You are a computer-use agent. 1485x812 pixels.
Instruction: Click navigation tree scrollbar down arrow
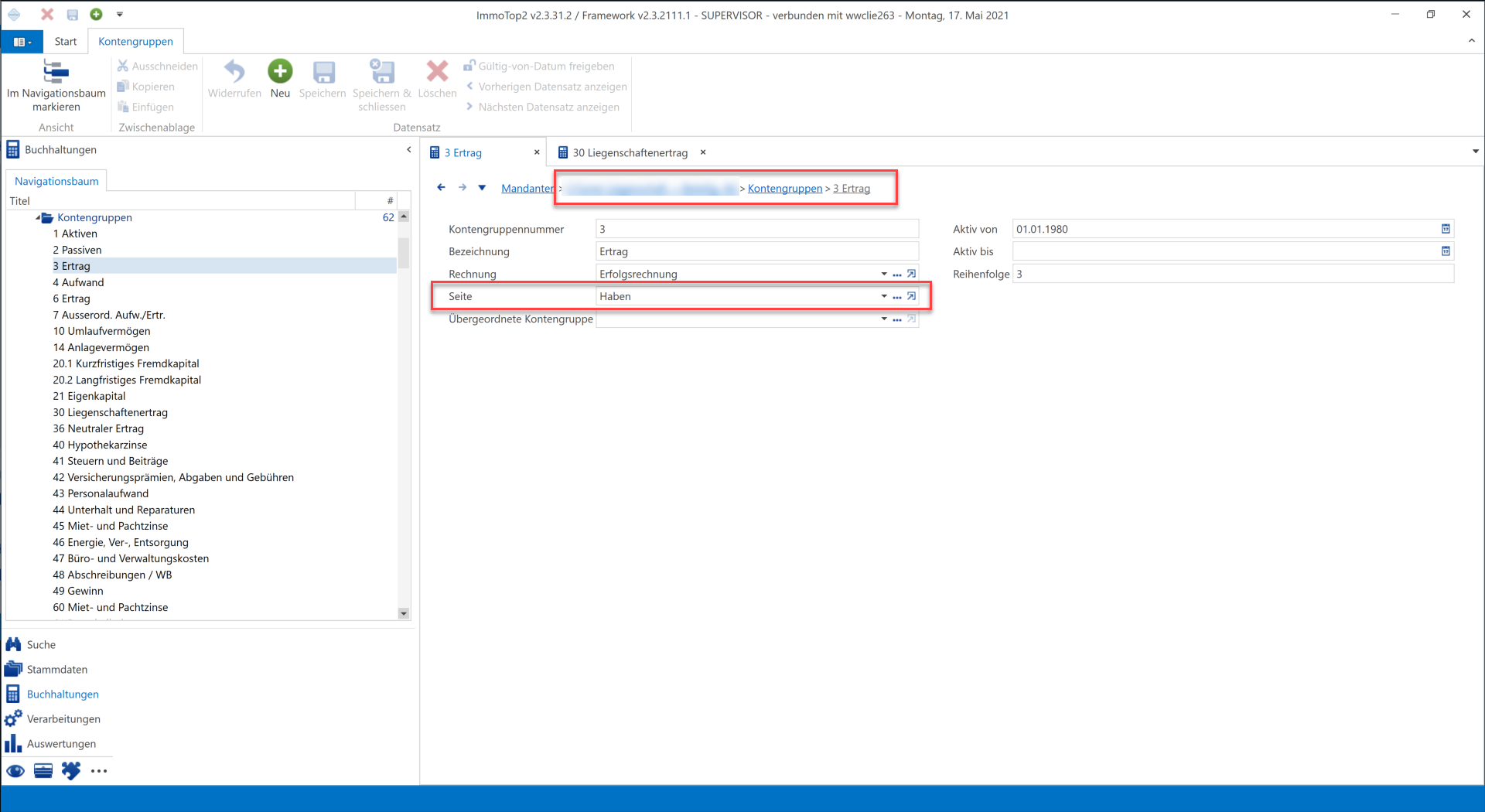click(x=404, y=613)
